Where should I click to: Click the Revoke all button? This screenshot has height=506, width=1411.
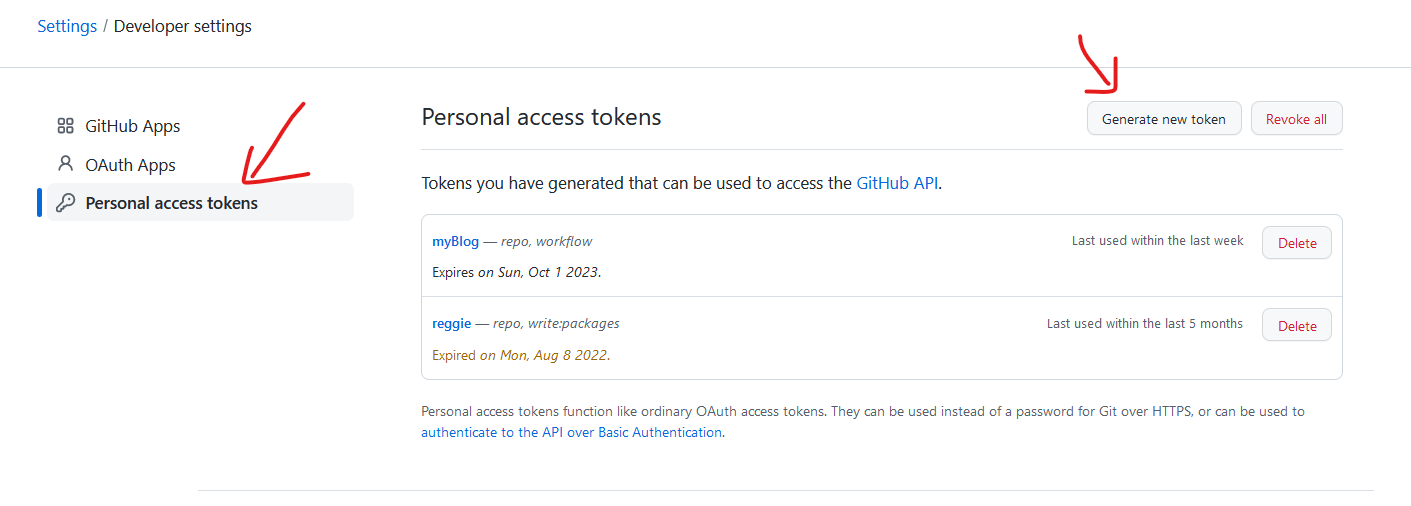point(1296,119)
